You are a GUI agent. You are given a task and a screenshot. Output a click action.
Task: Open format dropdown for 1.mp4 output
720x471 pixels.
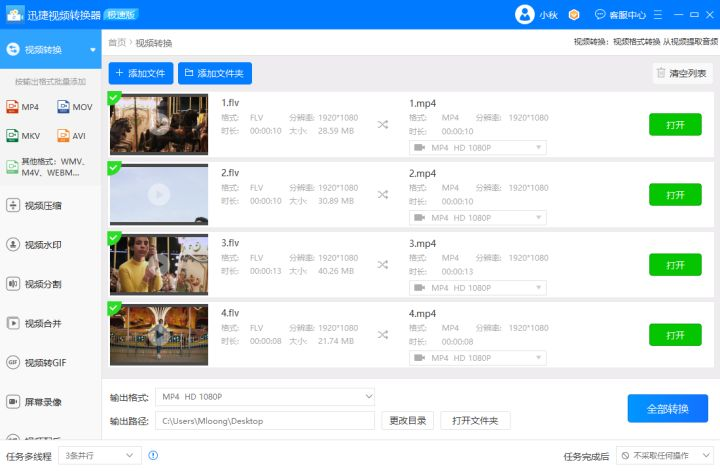478,147
